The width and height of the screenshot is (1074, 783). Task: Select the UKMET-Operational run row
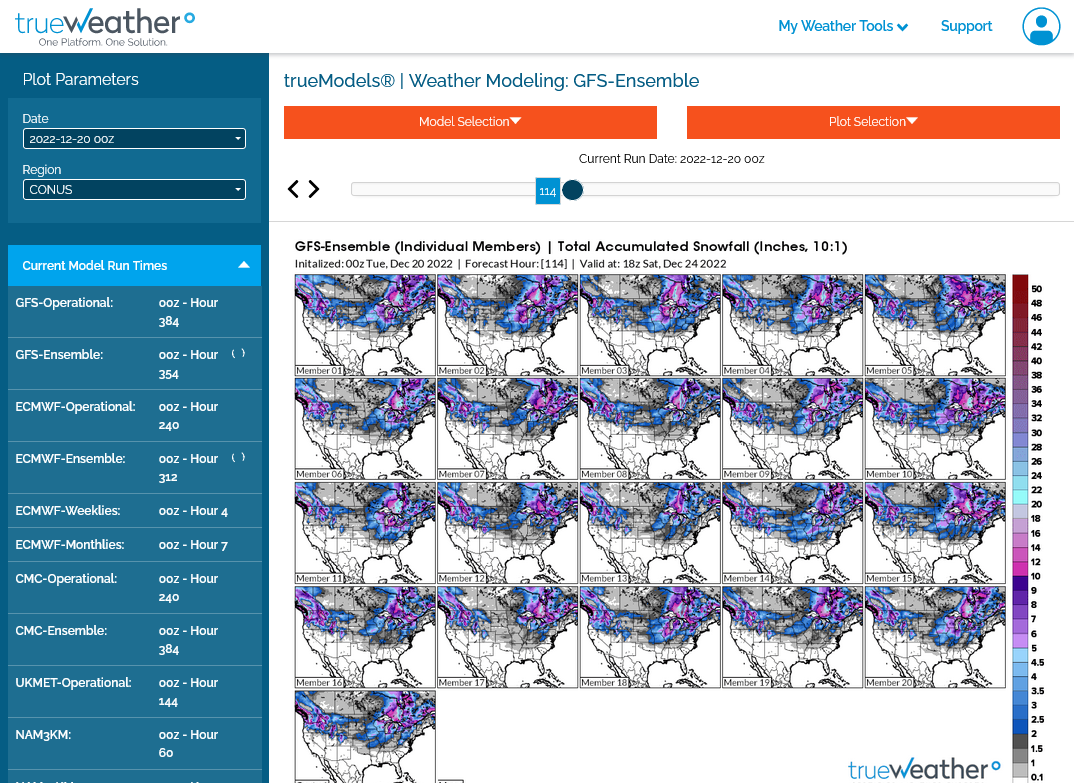(x=134, y=692)
